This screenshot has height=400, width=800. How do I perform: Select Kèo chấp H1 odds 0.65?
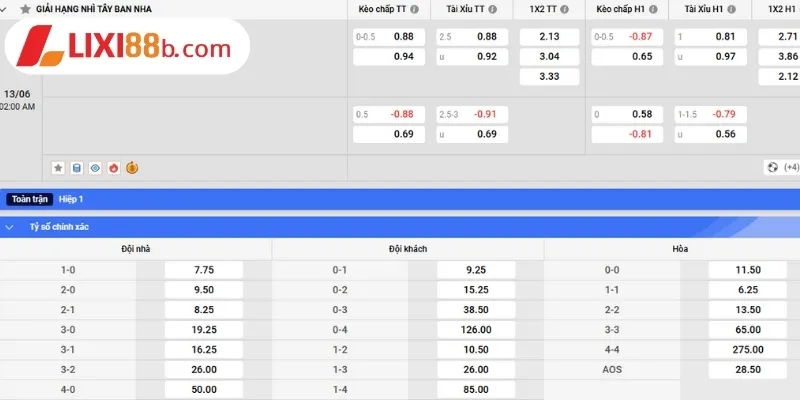[627, 57]
